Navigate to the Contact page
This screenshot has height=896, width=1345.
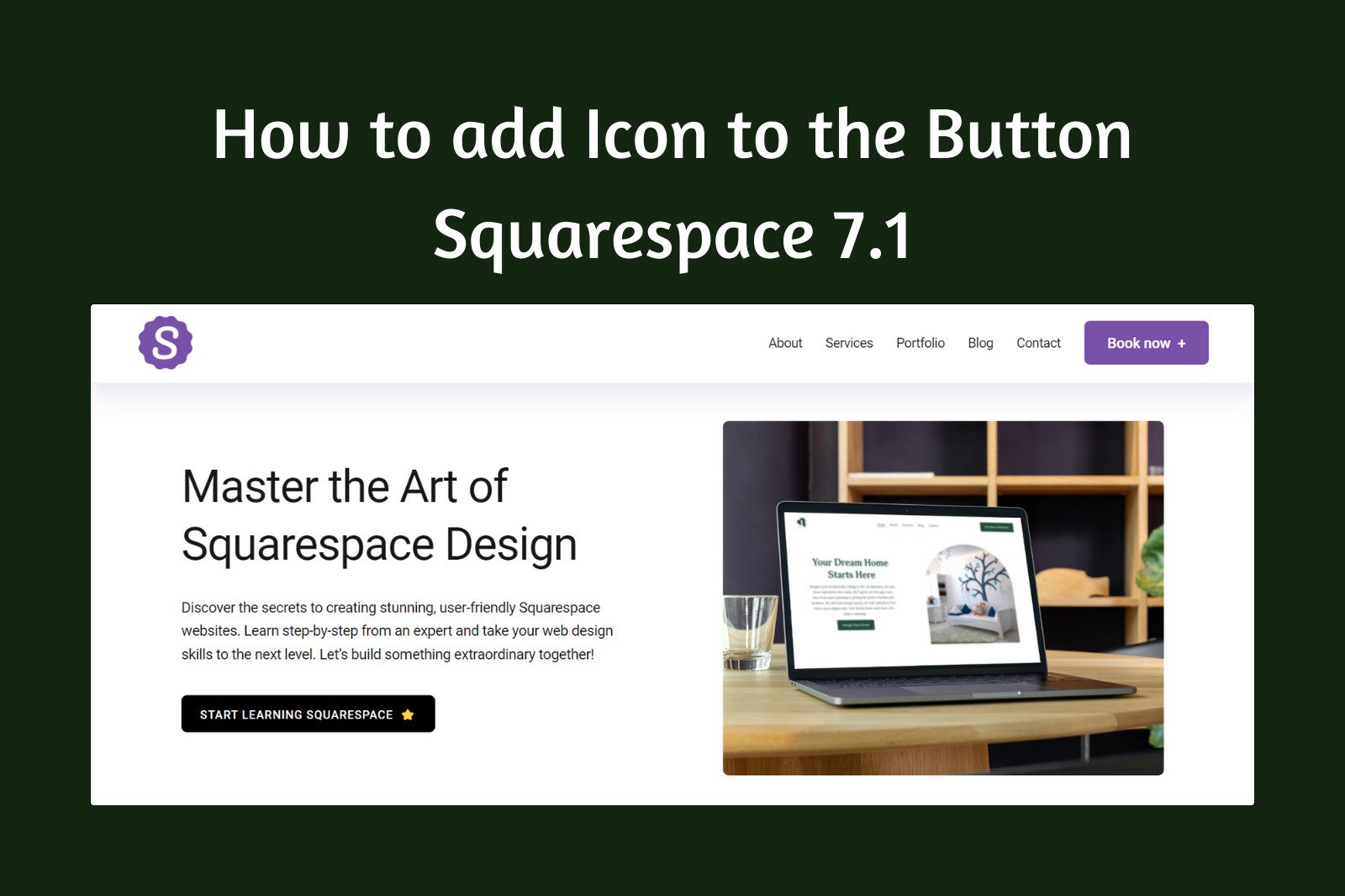[x=1038, y=343]
